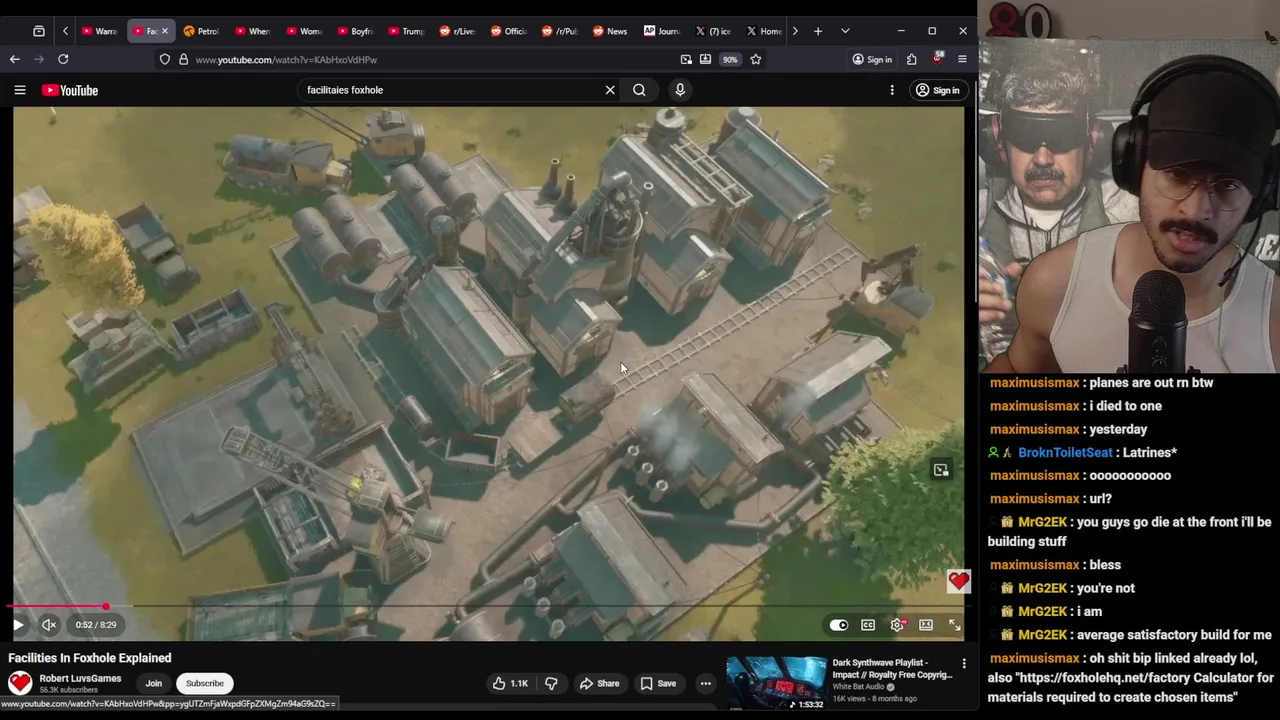Make the video full screen

pyautogui.click(x=954, y=625)
